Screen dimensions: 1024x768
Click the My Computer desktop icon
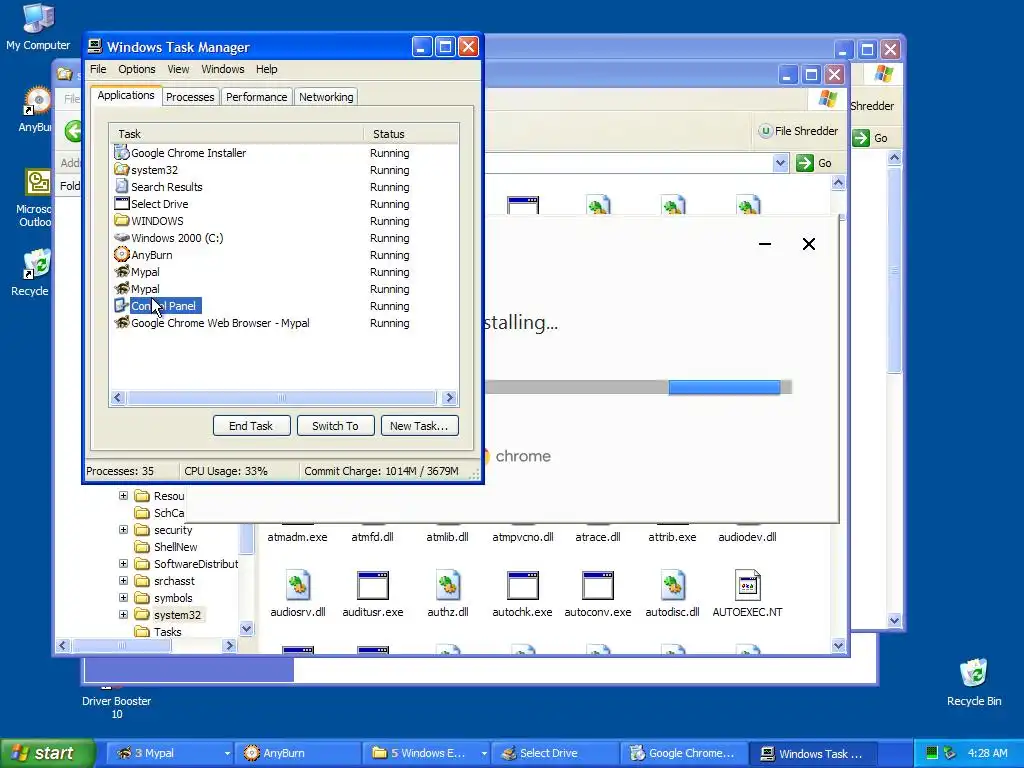click(x=38, y=27)
